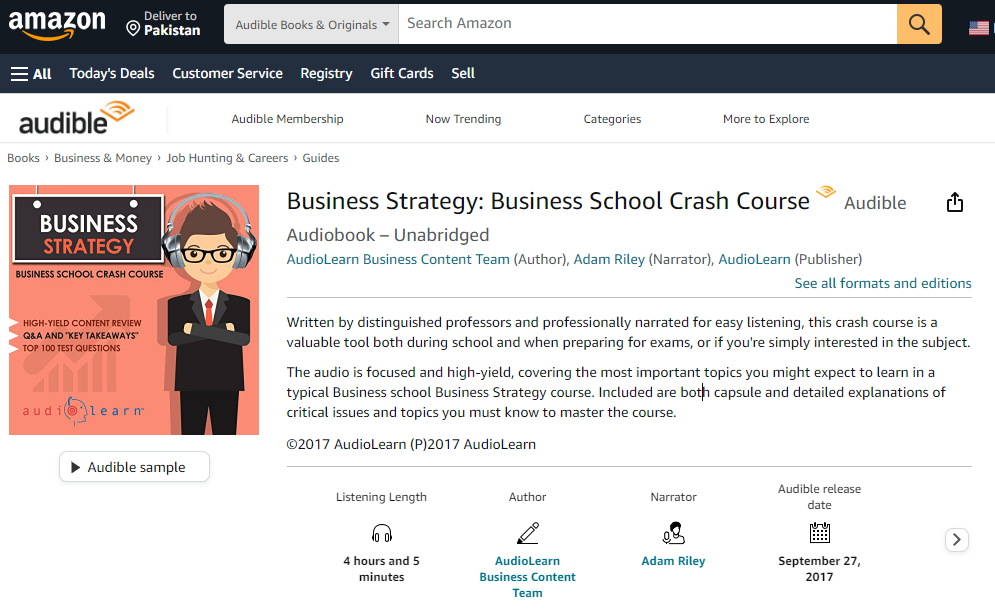Open the US flag language selector
This screenshot has width=995, height=609.
979,28
